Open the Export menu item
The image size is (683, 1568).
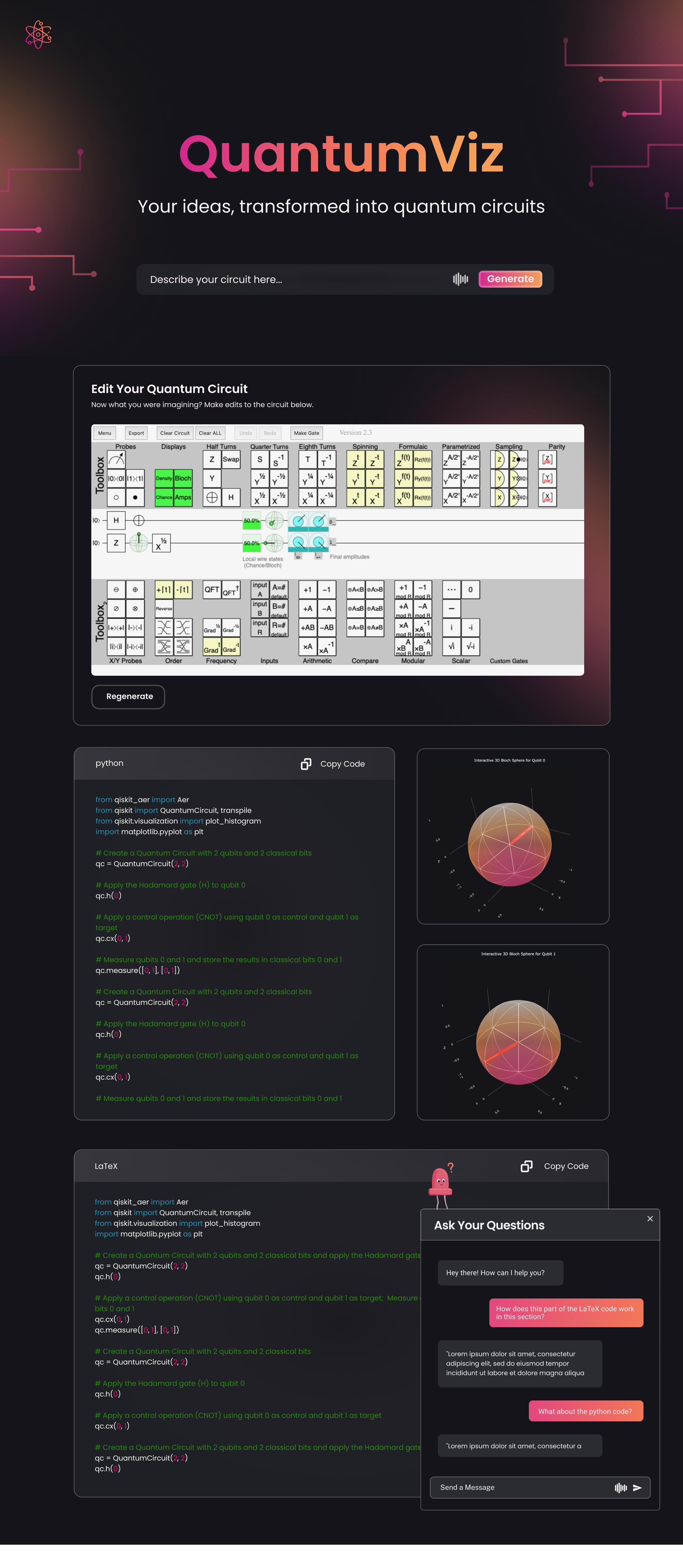[x=136, y=433]
